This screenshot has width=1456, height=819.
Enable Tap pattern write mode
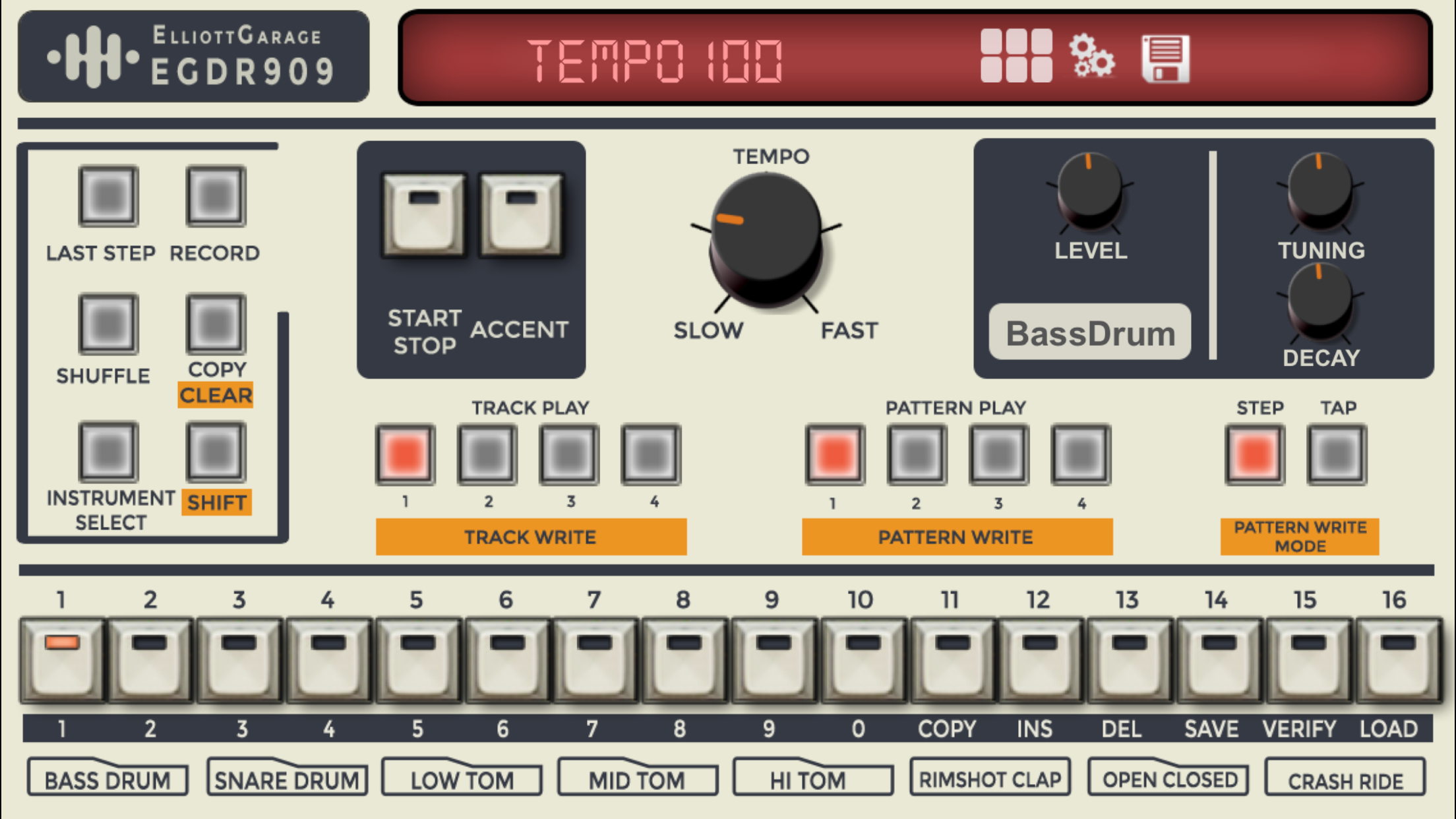[x=1337, y=455]
